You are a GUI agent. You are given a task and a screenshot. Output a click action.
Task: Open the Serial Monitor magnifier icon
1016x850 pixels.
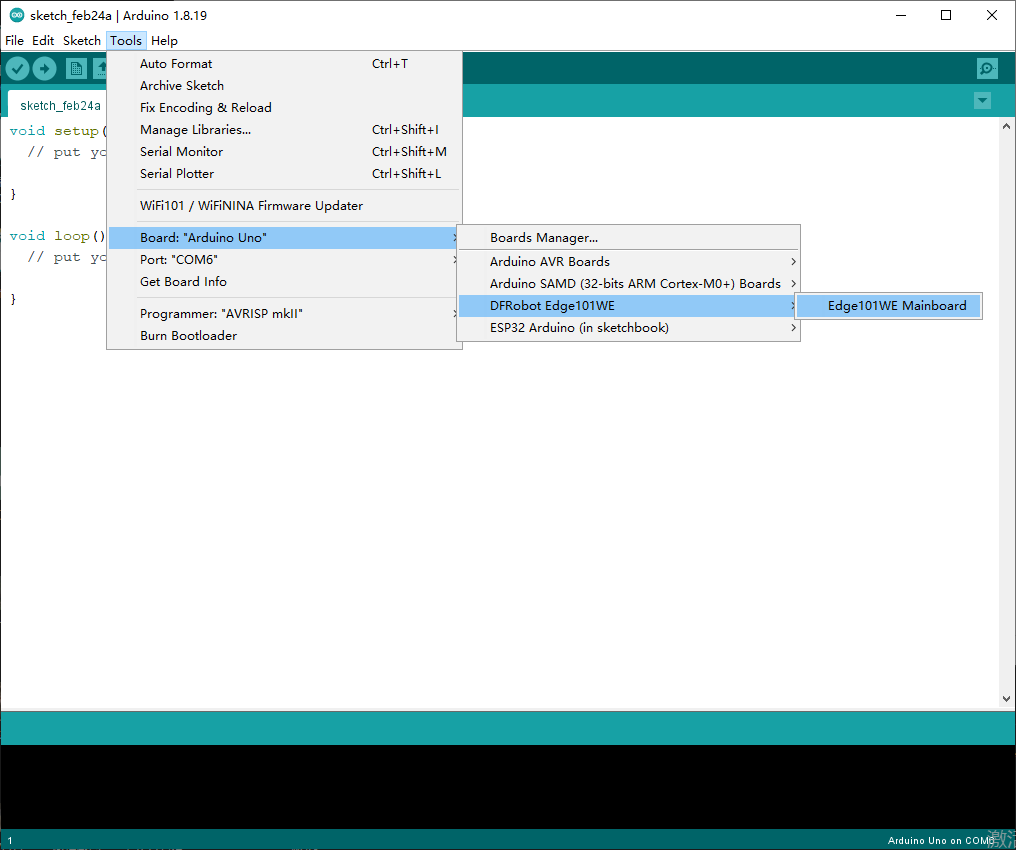tap(987, 68)
